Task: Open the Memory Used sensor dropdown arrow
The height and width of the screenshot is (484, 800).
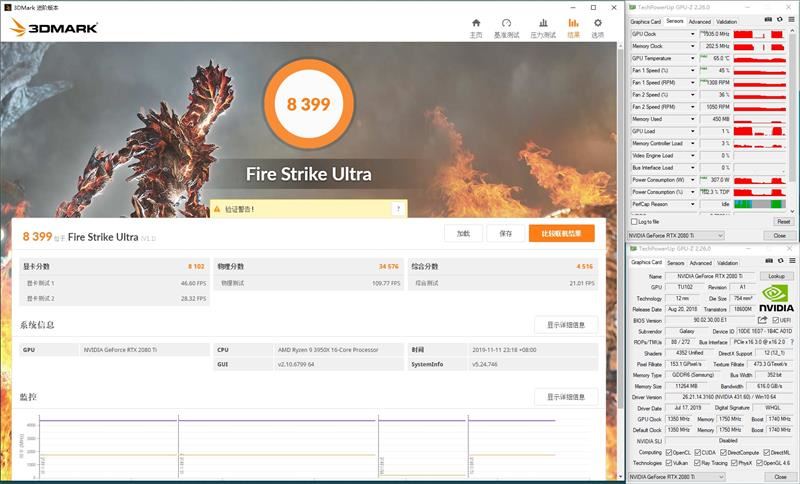Action: pos(692,119)
